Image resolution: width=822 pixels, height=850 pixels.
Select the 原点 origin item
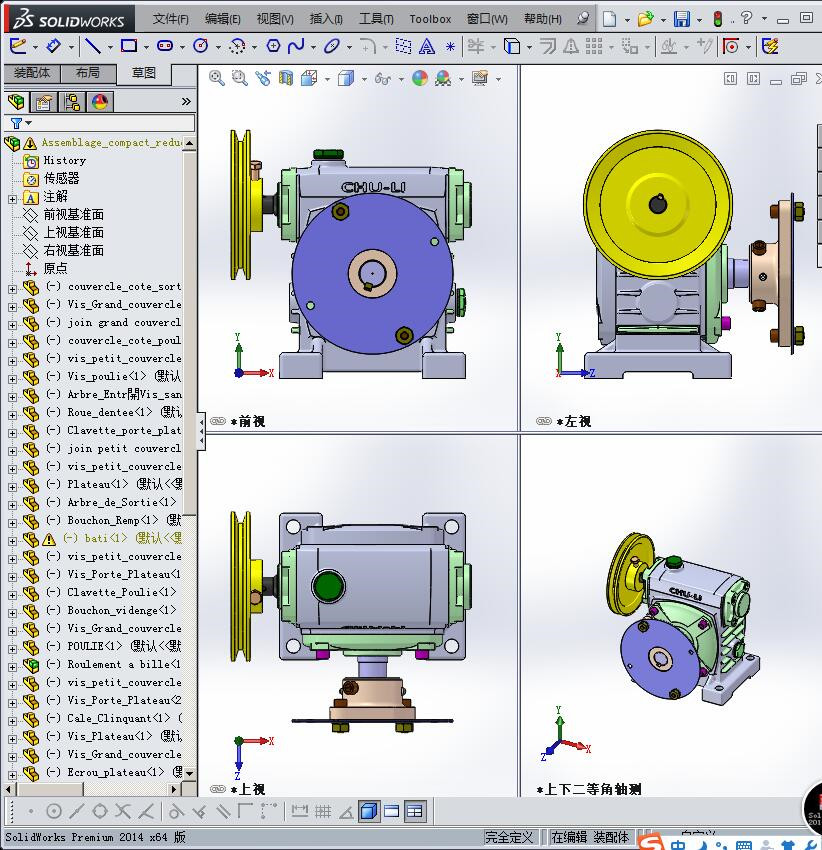pyautogui.click(x=55, y=268)
